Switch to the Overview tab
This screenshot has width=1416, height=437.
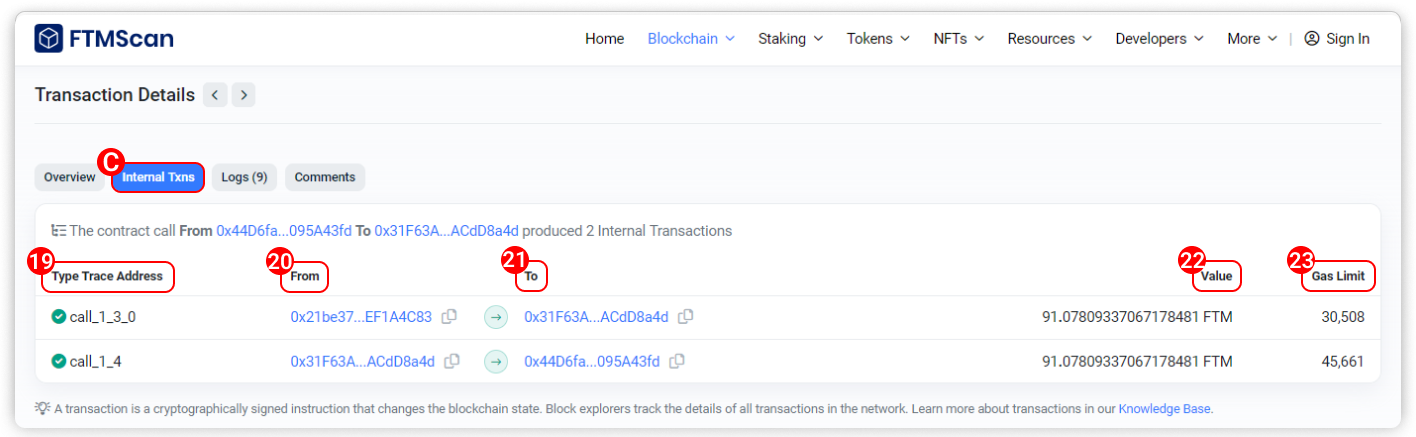[70, 177]
